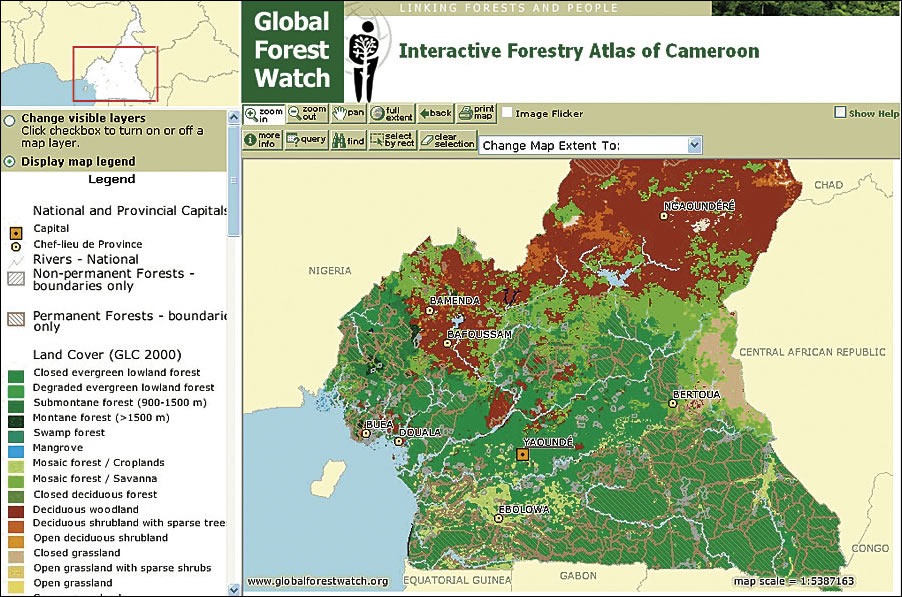Clear the current map selection
Image resolution: width=902 pixels, height=597 pixels.
click(447, 140)
